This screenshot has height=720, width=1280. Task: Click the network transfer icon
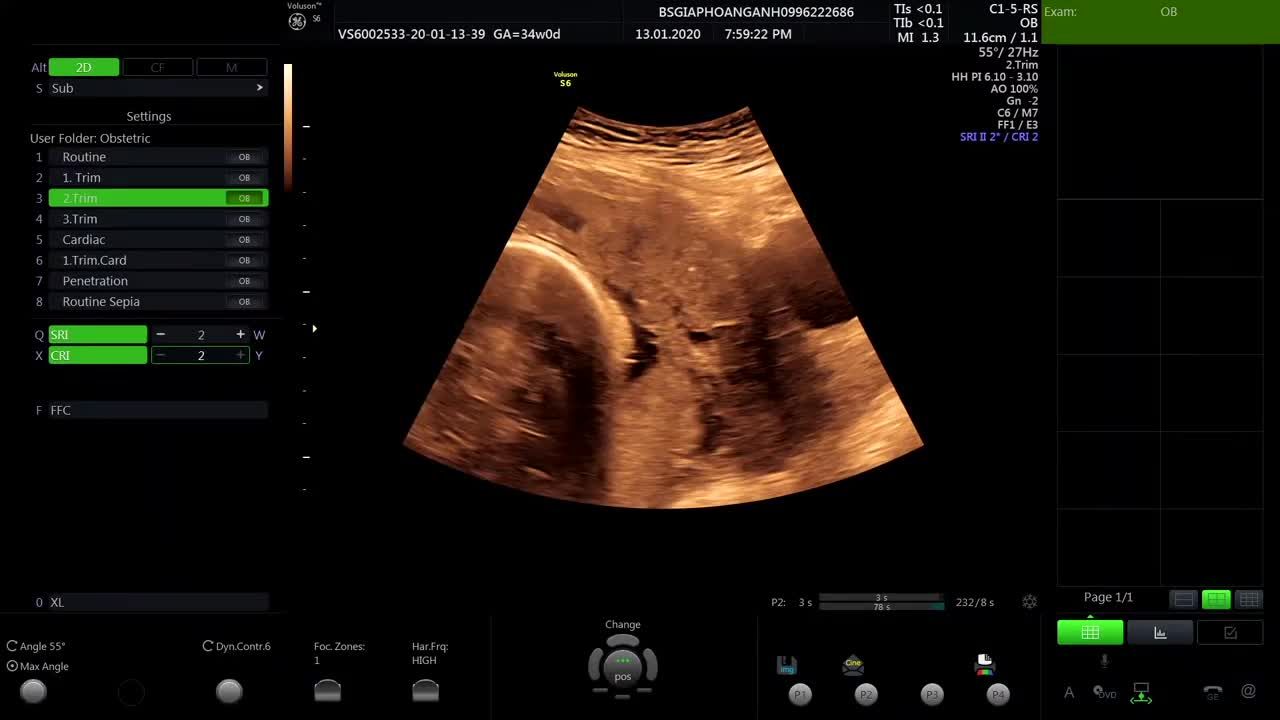point(1141,692)
